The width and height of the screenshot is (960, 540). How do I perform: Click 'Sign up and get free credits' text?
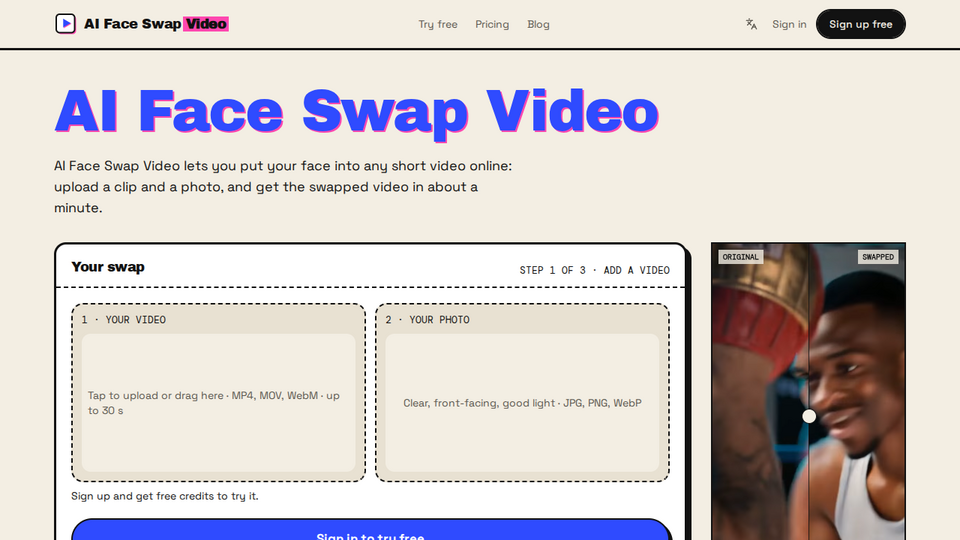click(165, 496)
